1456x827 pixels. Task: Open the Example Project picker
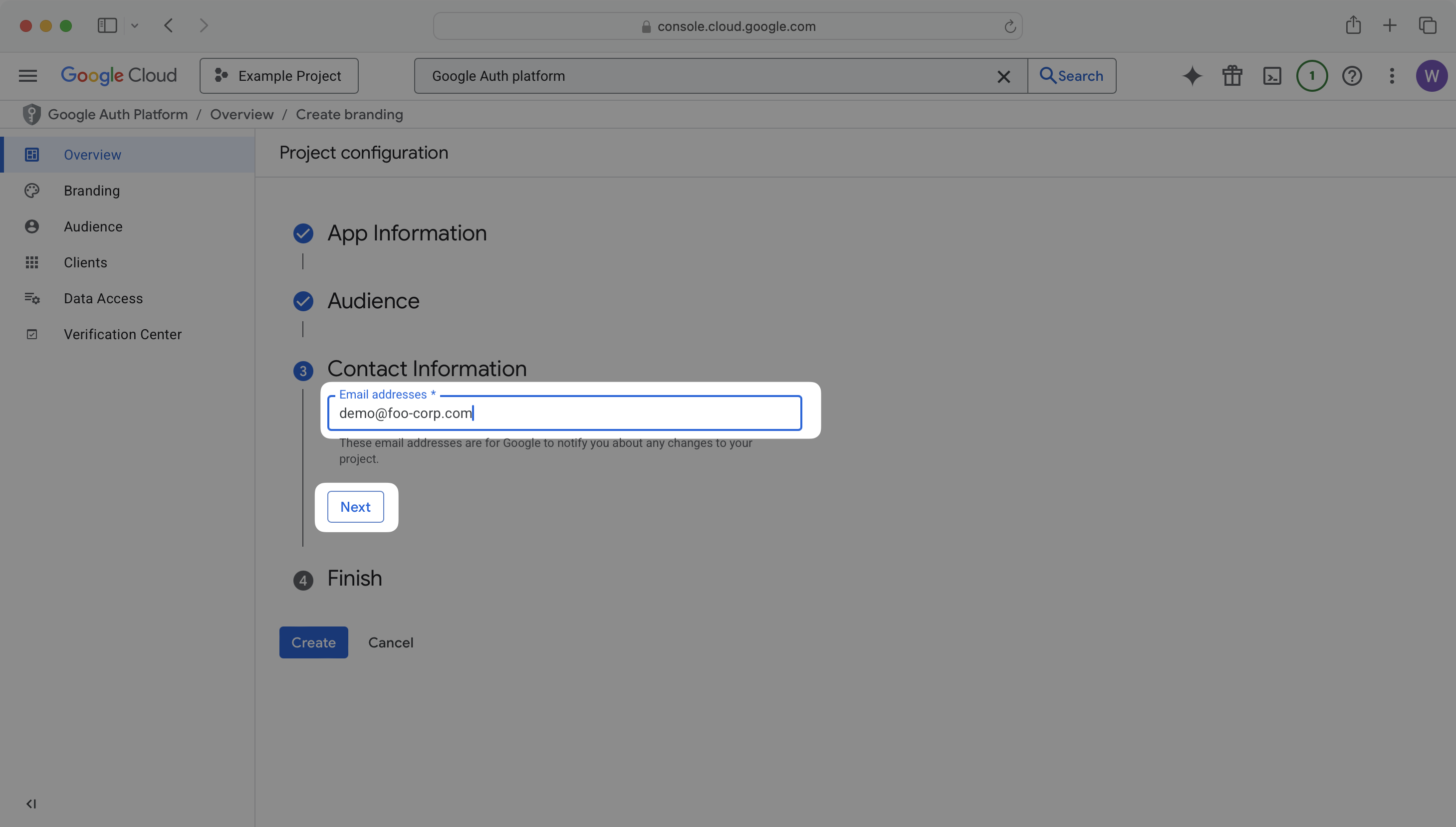279,75
